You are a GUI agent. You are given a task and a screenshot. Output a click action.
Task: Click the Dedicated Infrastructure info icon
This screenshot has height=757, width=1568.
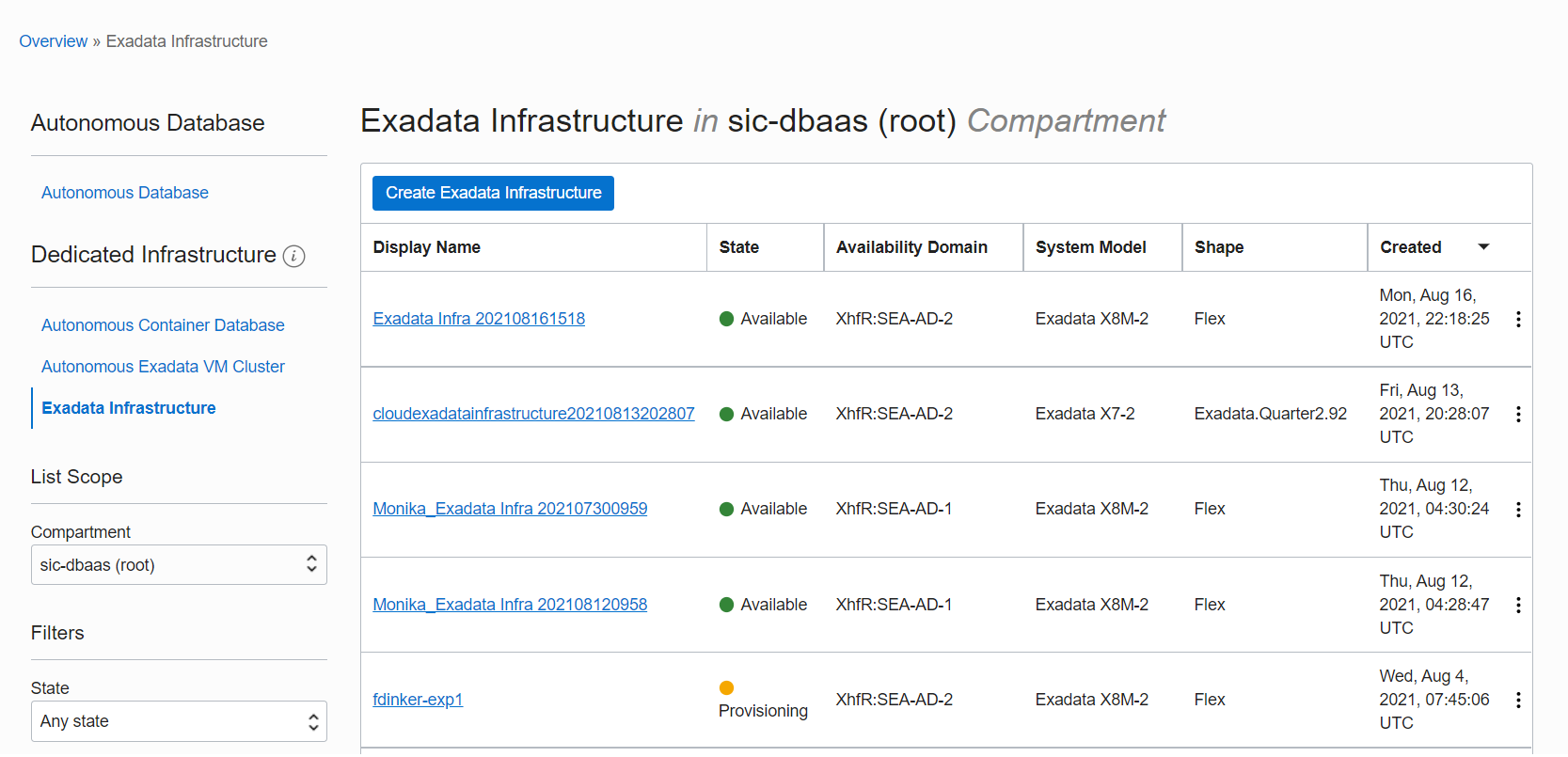tap(293, 256)
